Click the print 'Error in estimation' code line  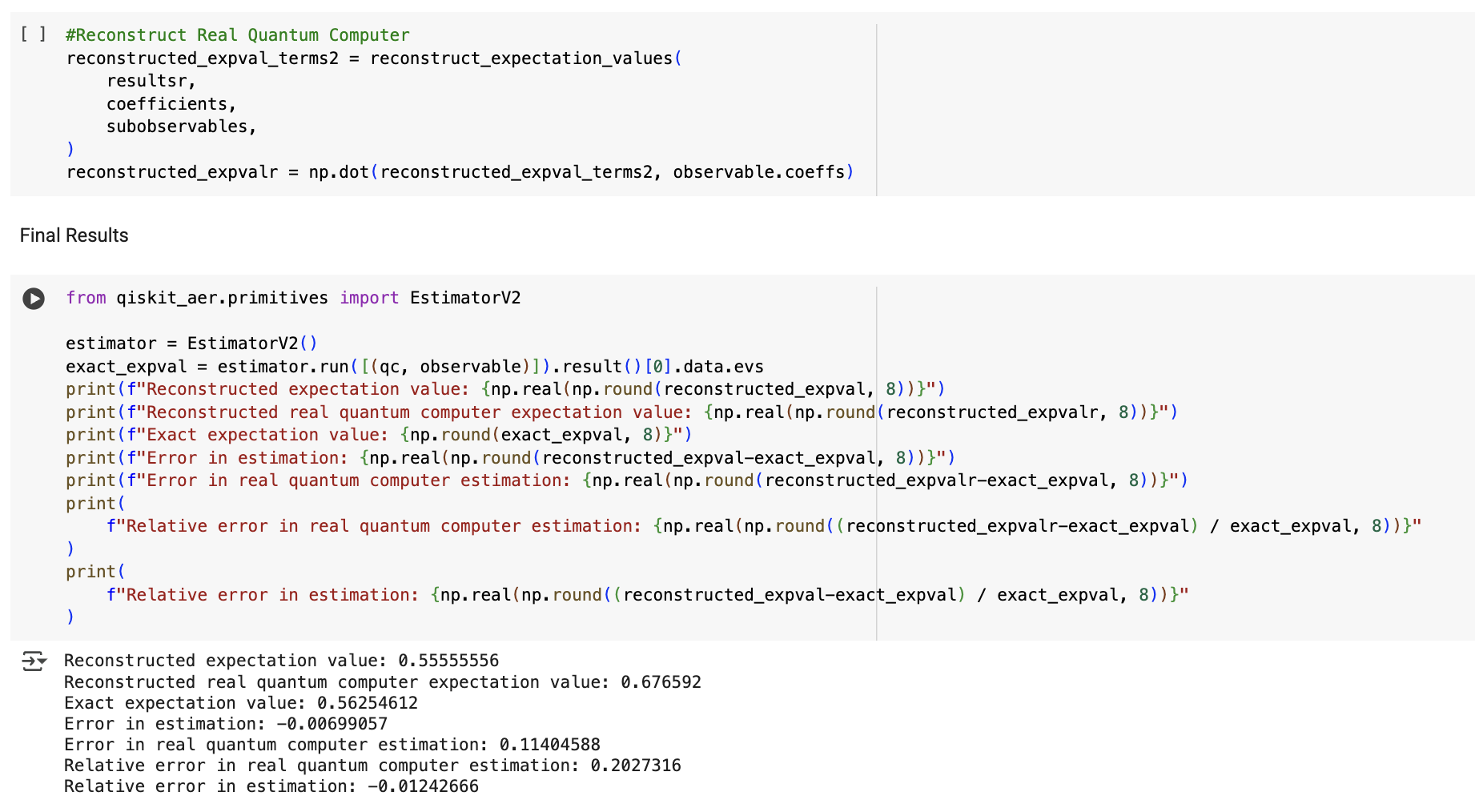(511, 458)
